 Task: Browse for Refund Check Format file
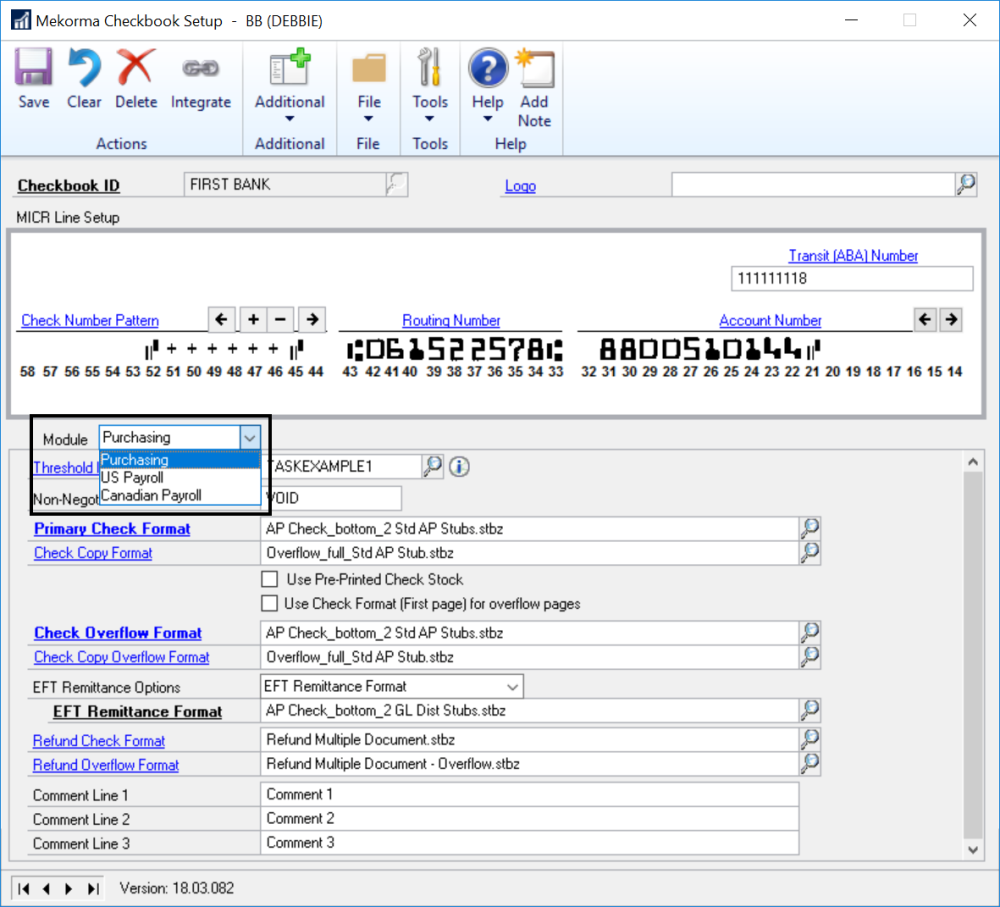click(810, 739)
